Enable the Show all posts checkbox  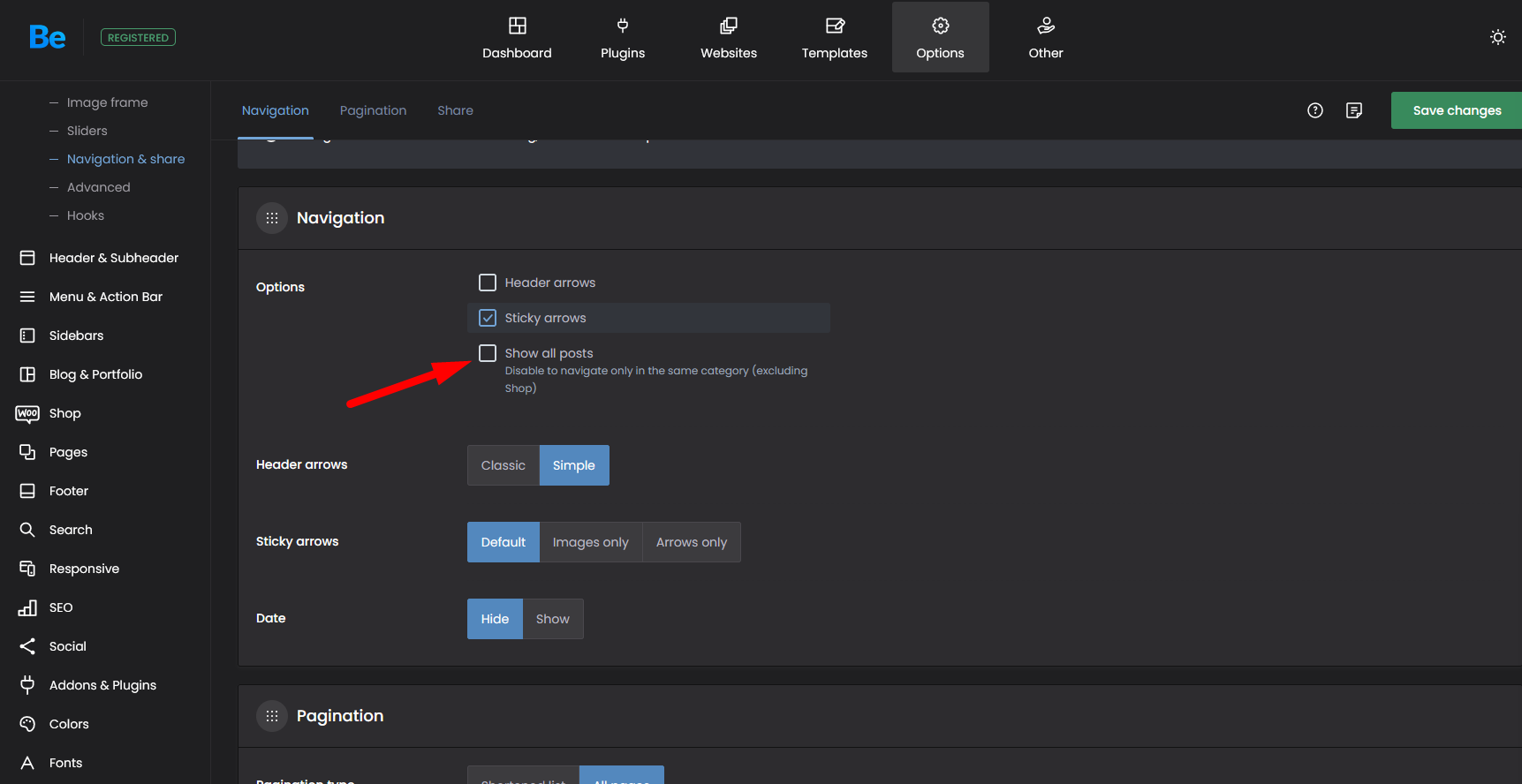tap(488, 353)
